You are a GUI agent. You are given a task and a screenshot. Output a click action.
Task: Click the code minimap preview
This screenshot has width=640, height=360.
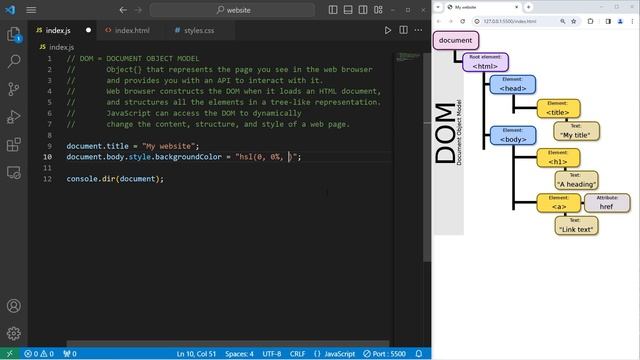409,57
